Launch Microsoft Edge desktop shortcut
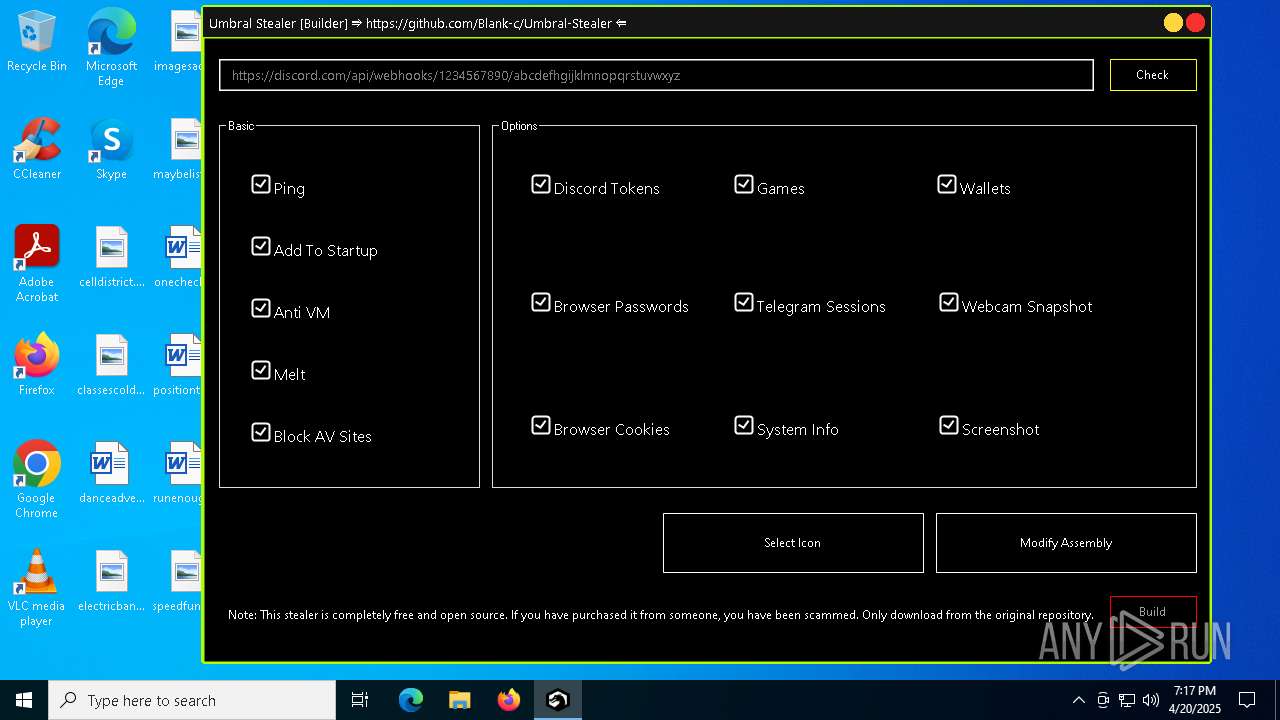Viewport: 1280px width, 720px height. click(111, 48)
